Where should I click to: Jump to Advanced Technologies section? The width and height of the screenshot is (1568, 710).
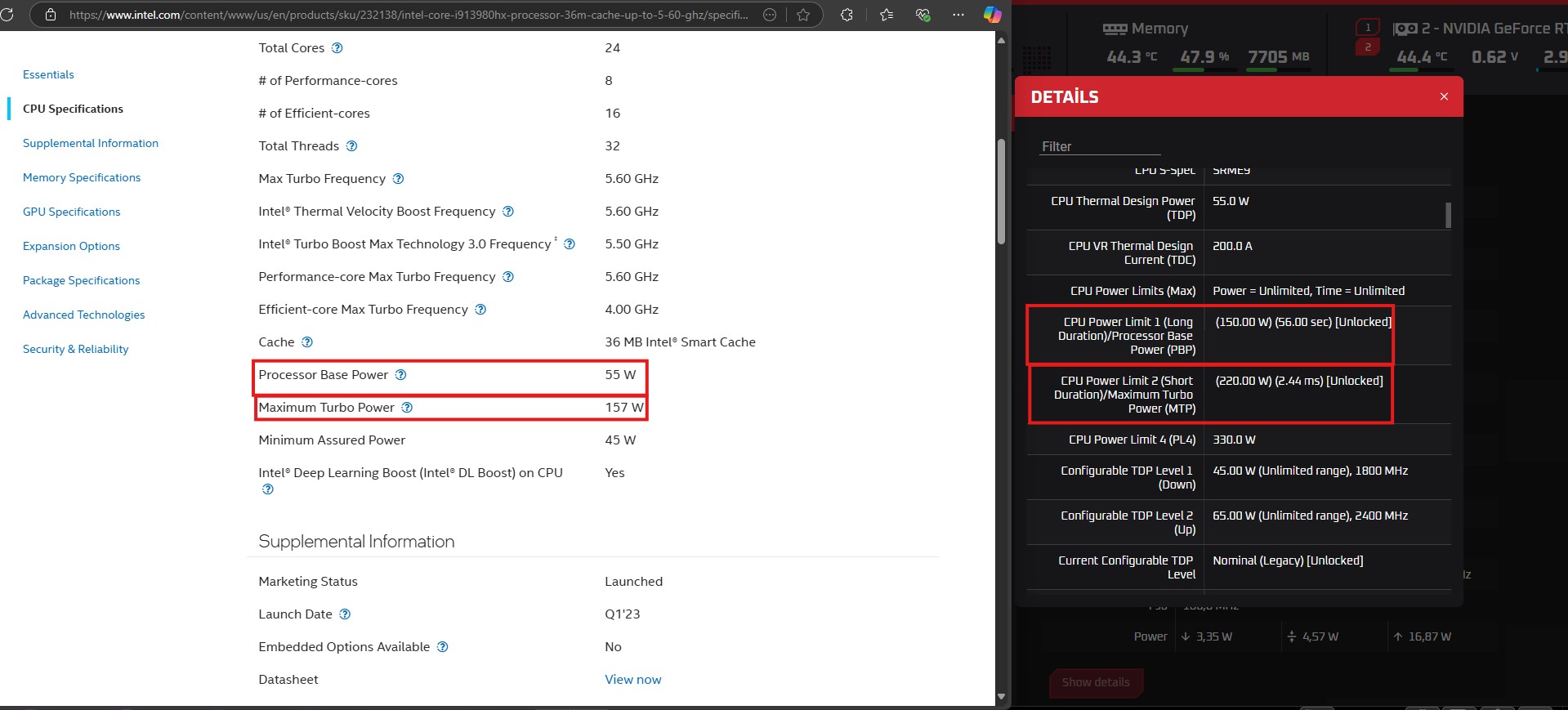(x=84, y=315)
